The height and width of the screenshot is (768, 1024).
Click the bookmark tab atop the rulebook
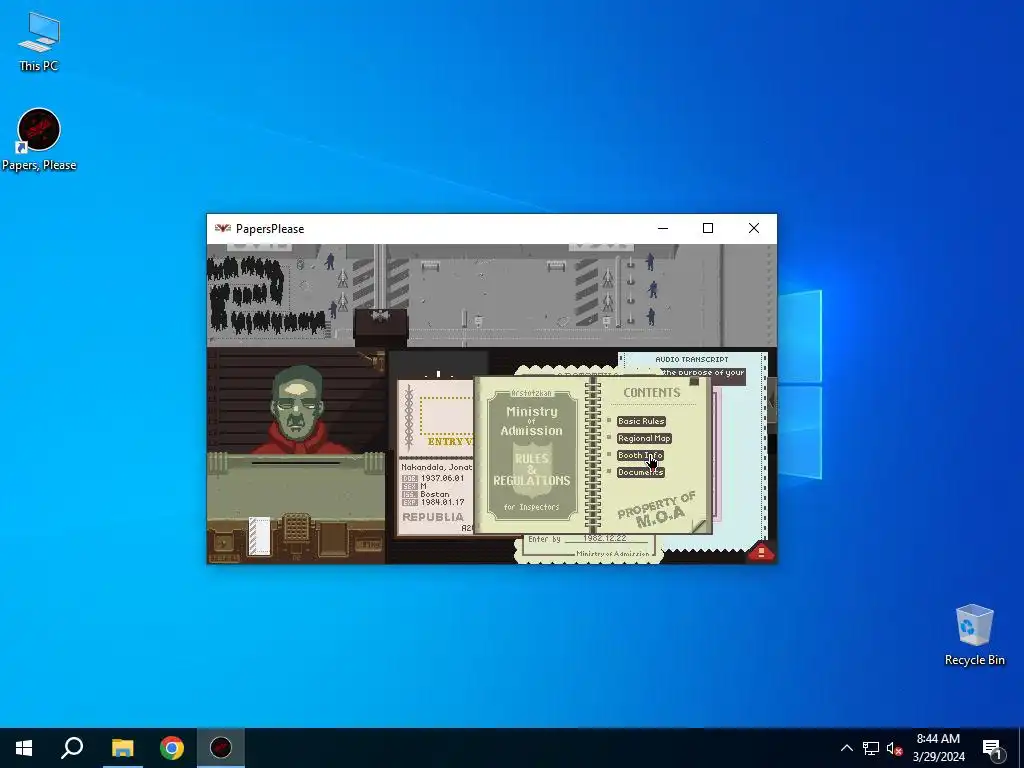point(694,381)
